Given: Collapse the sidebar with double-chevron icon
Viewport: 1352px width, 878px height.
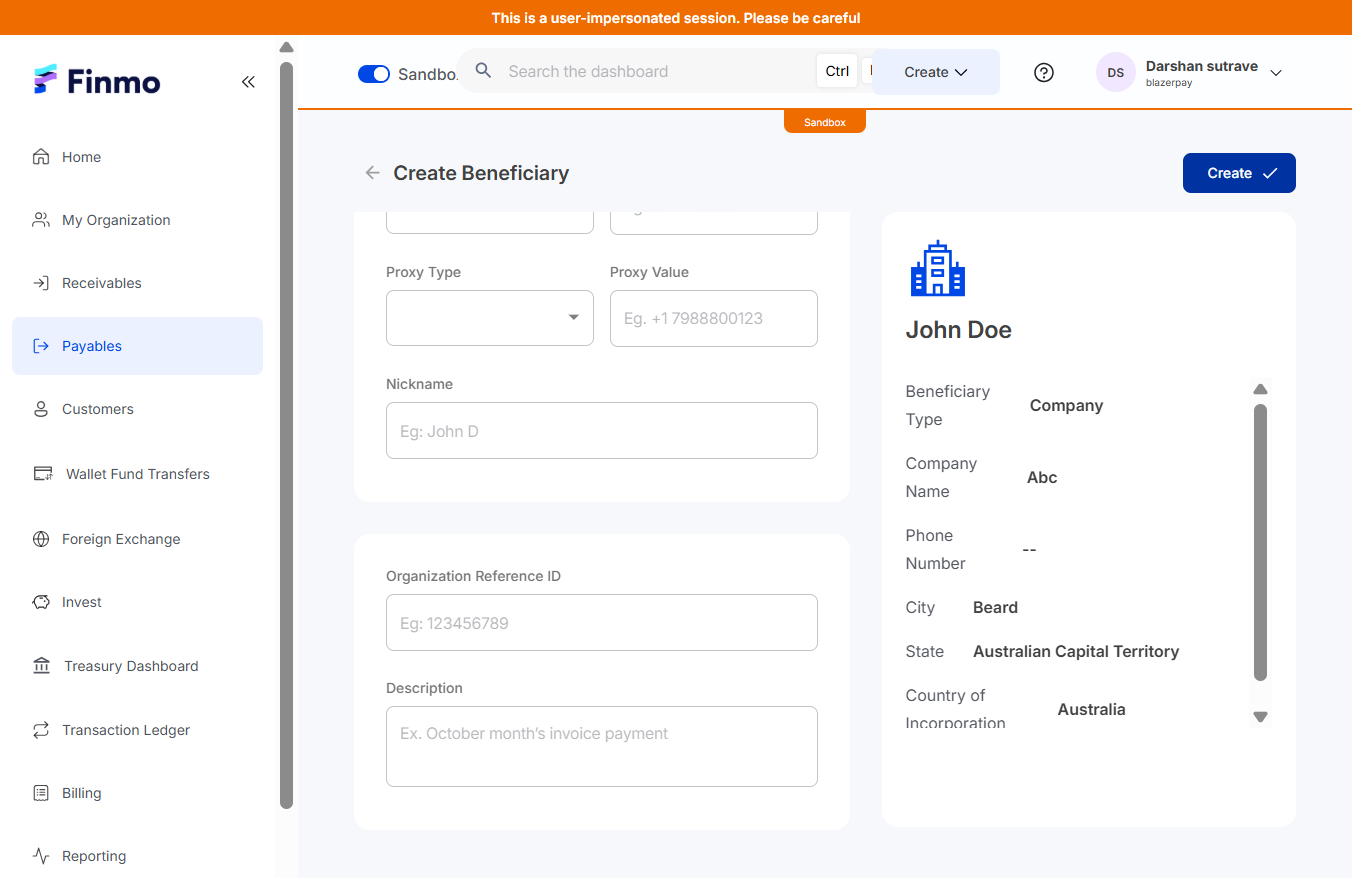Looking at the screenshot, I should pos(248,82).
